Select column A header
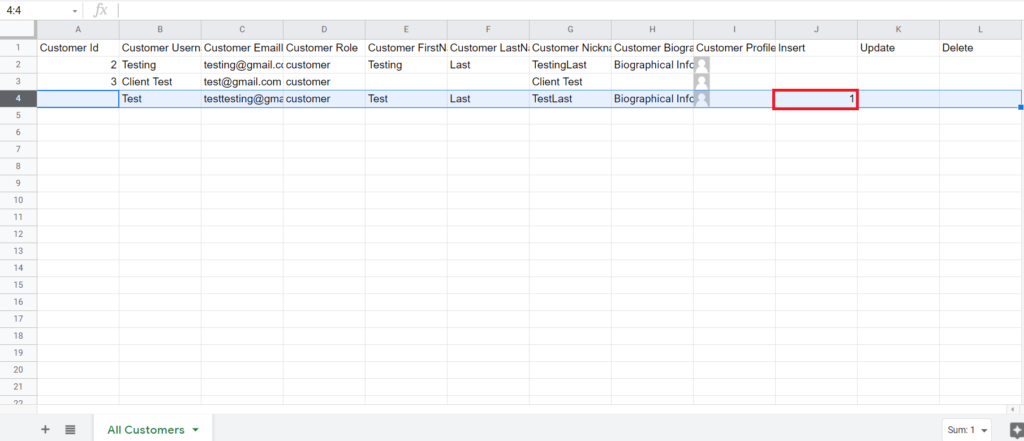1024x441 pixels. [78, 29]
